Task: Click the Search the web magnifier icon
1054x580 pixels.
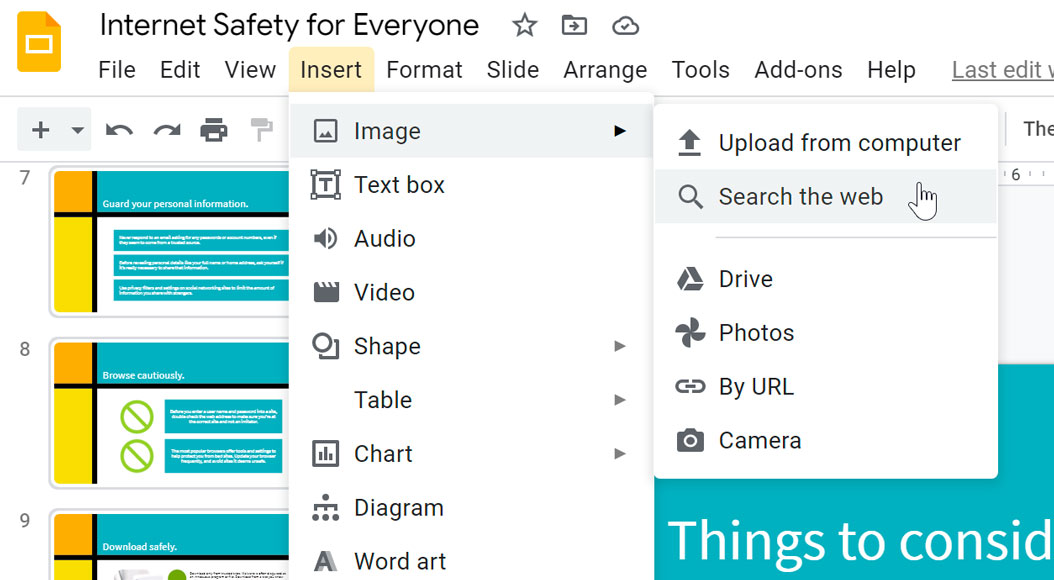Action: [x=689, y=196]
